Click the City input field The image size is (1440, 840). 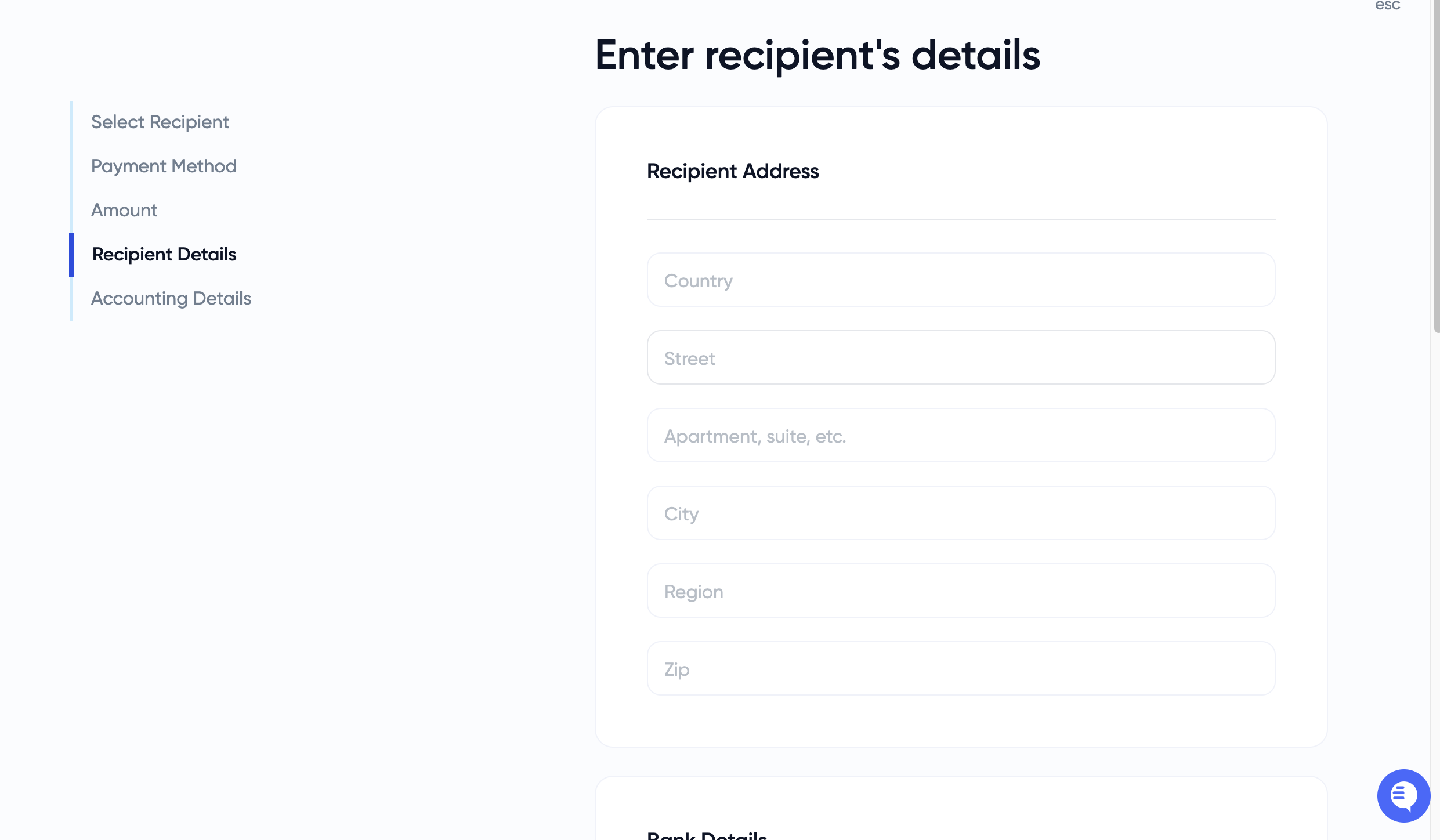tap(961, 513)
